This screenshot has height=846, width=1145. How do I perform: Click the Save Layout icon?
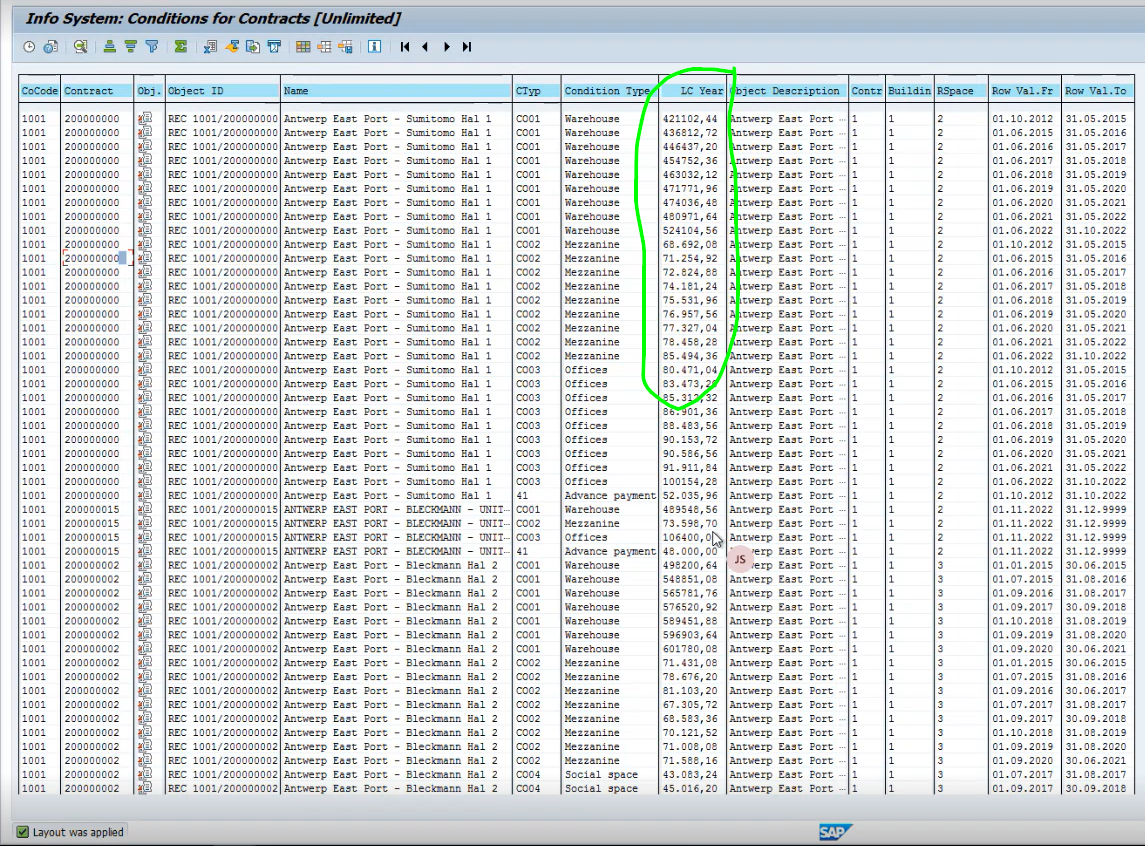click(345, 47)
